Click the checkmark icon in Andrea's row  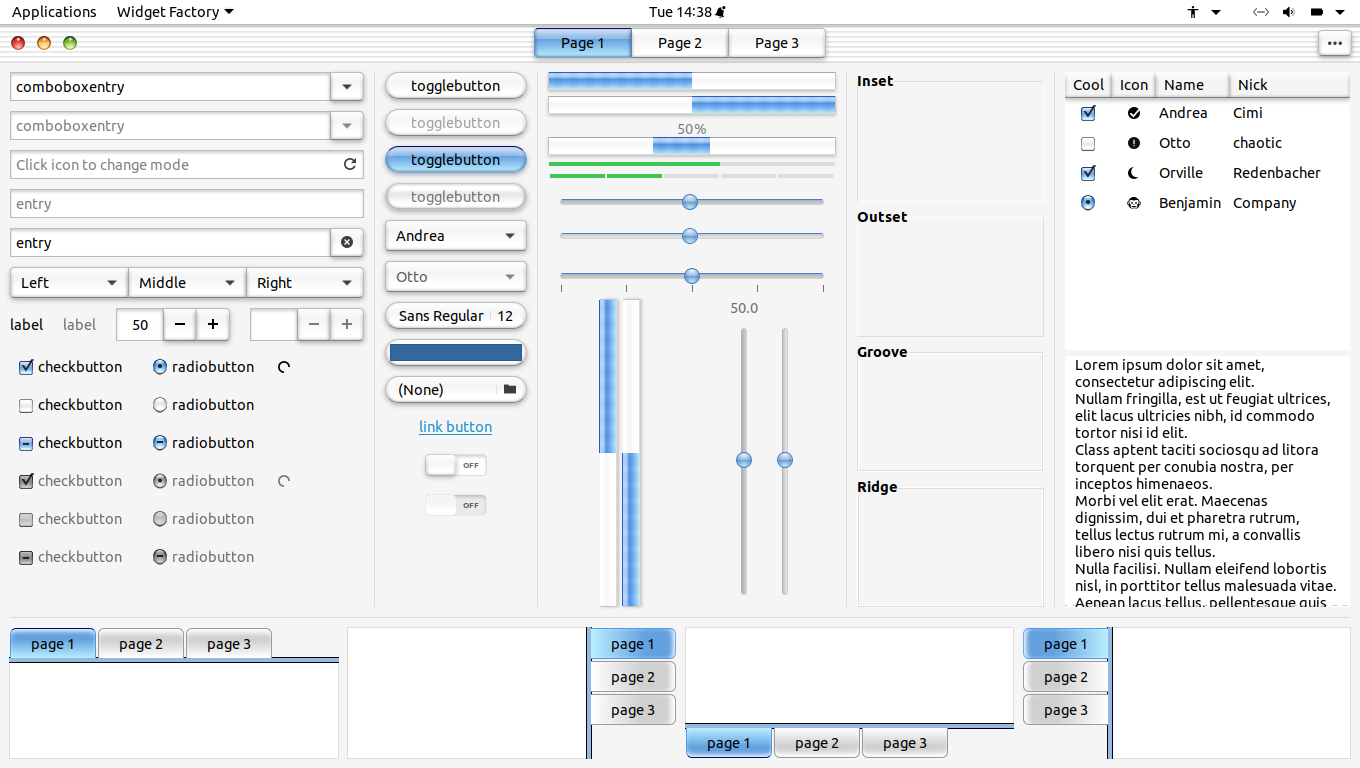point(1134,113)
